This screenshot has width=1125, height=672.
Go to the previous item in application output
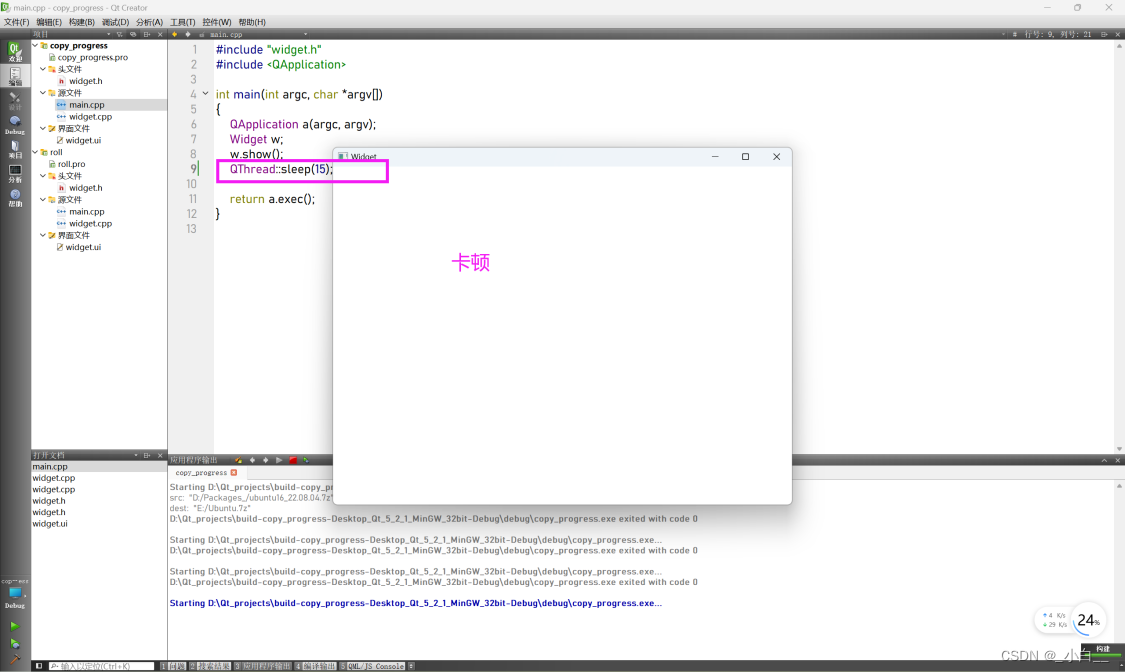252,460
